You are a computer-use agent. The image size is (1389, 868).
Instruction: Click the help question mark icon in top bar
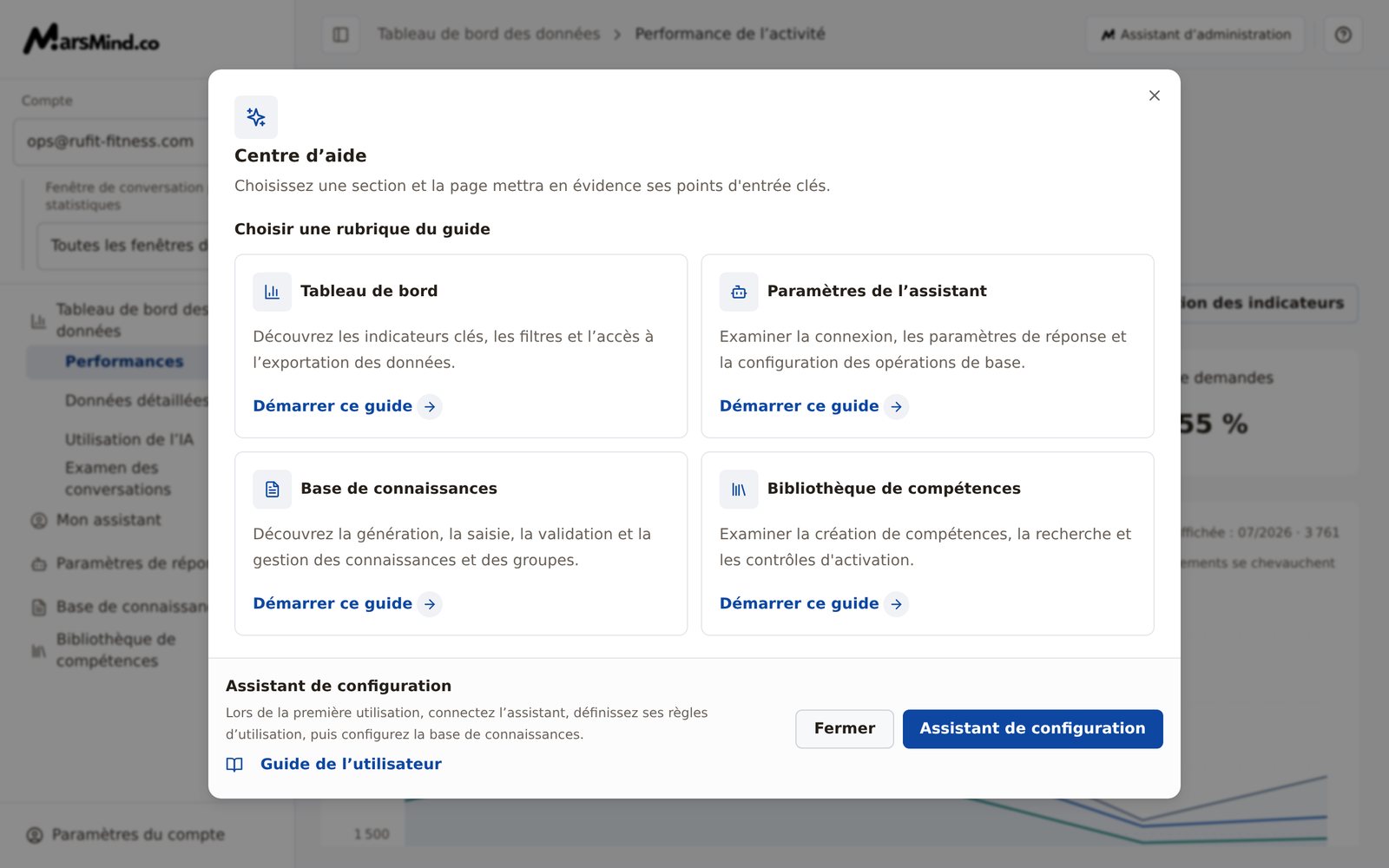coord(1343,35)
